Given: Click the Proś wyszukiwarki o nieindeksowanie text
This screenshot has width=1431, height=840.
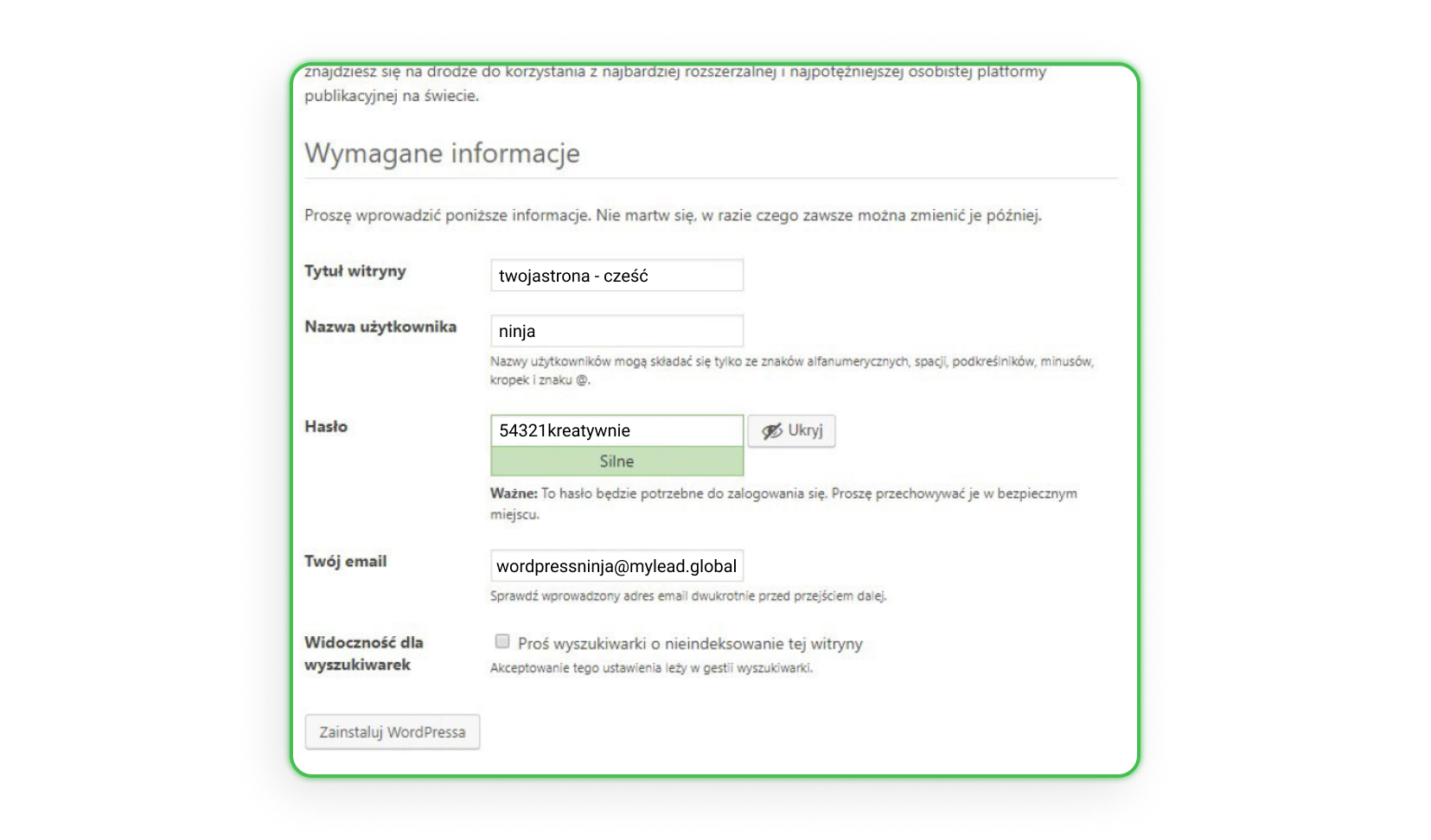Looking at the screenshot, I should [x=690, y=644].
